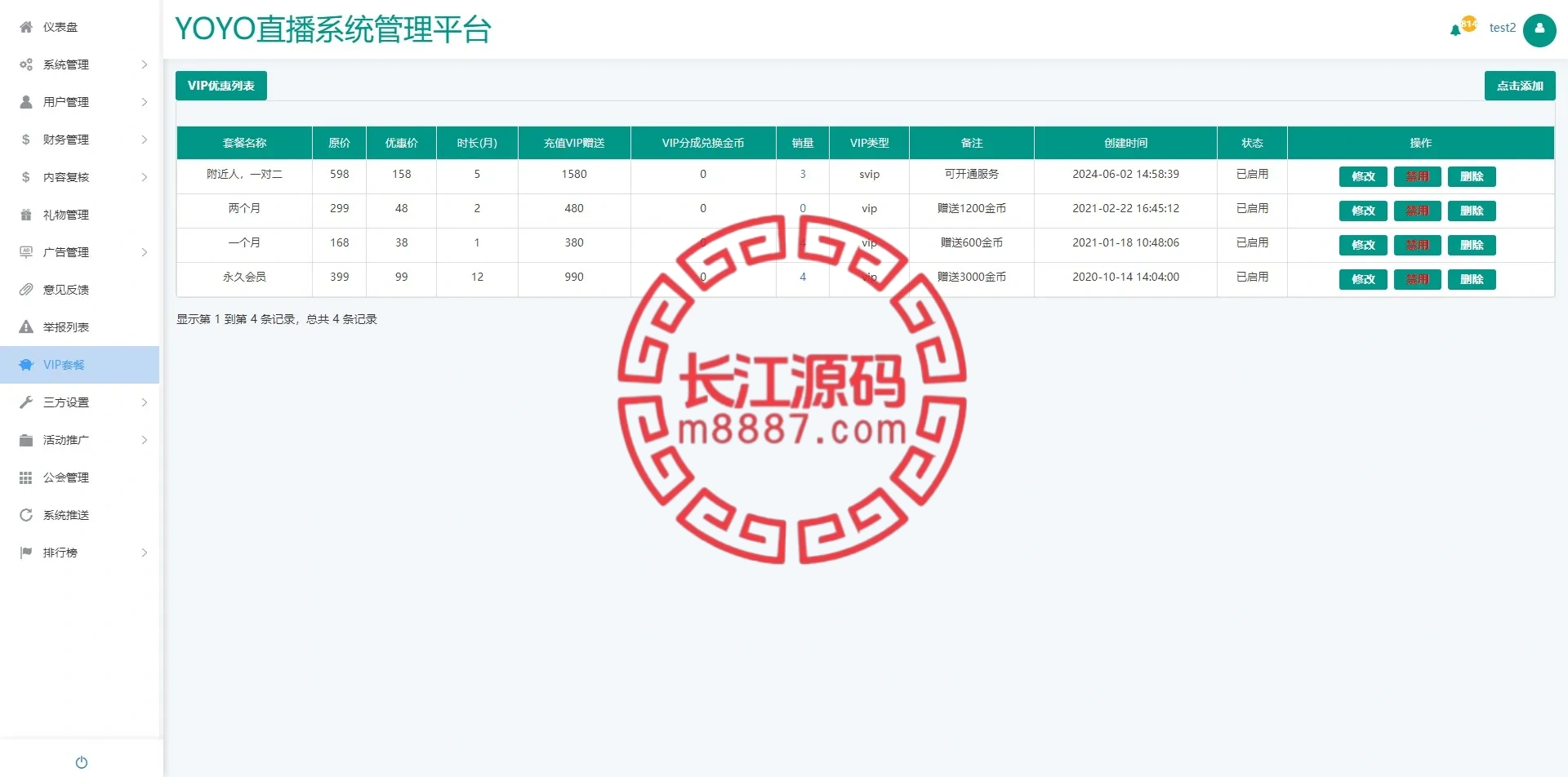Disable the 两个月 package with 禁用
This screenshot has width=1568, height=777.
(1418, 211)
